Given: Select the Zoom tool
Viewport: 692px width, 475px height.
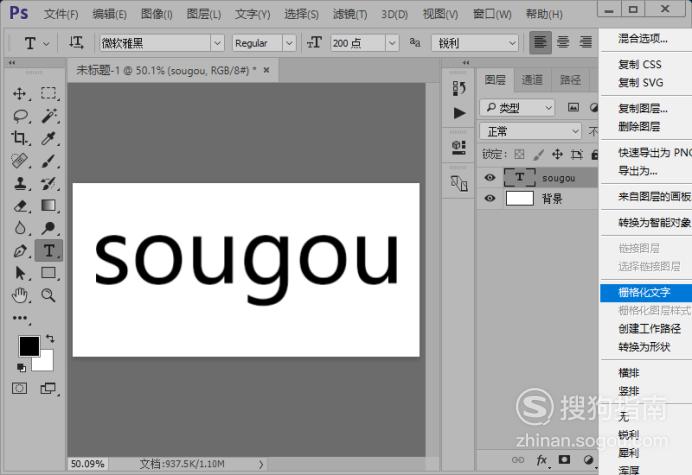Looking at the screenshot, I should pos(48,295).
